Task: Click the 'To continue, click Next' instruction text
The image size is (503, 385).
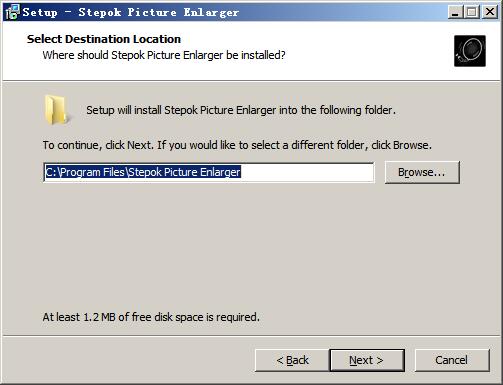Action: click(237, 145)
